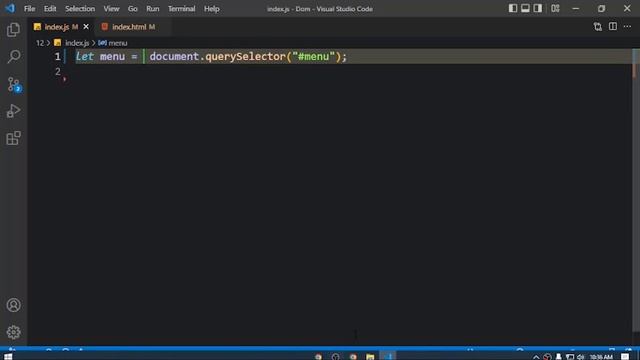Open the Selection menu
The width and height of the screenshot is (640, 360).
80,9
